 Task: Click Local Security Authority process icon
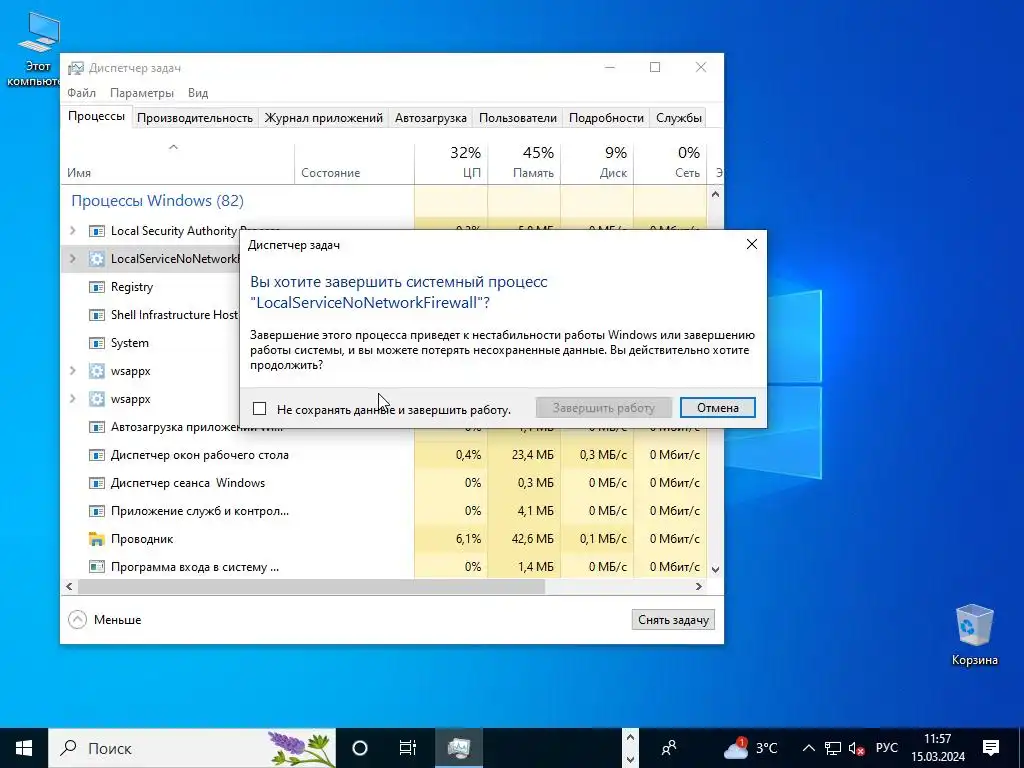(x=97, y=231)
